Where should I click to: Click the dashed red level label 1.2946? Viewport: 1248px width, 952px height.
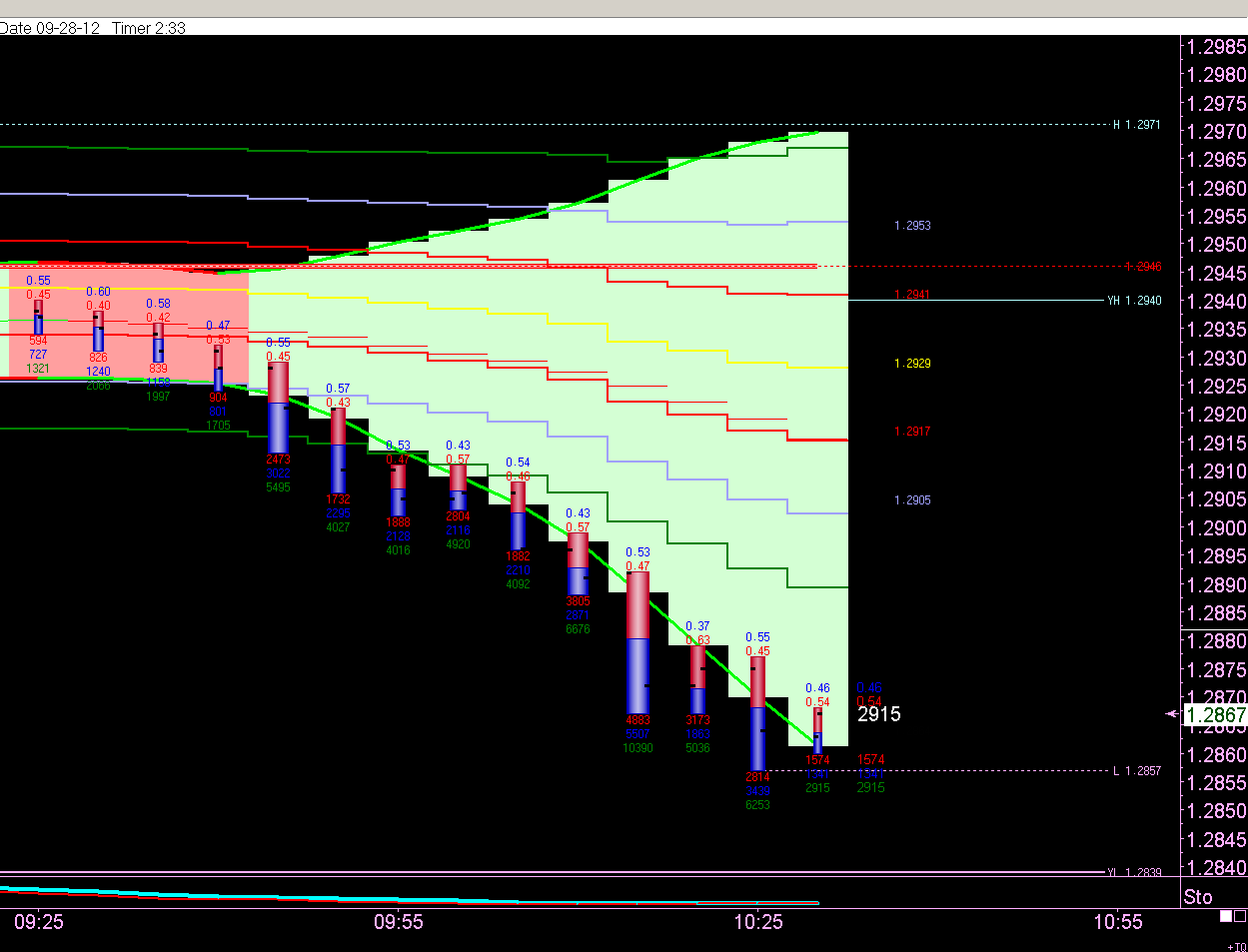click(1143, 267)
